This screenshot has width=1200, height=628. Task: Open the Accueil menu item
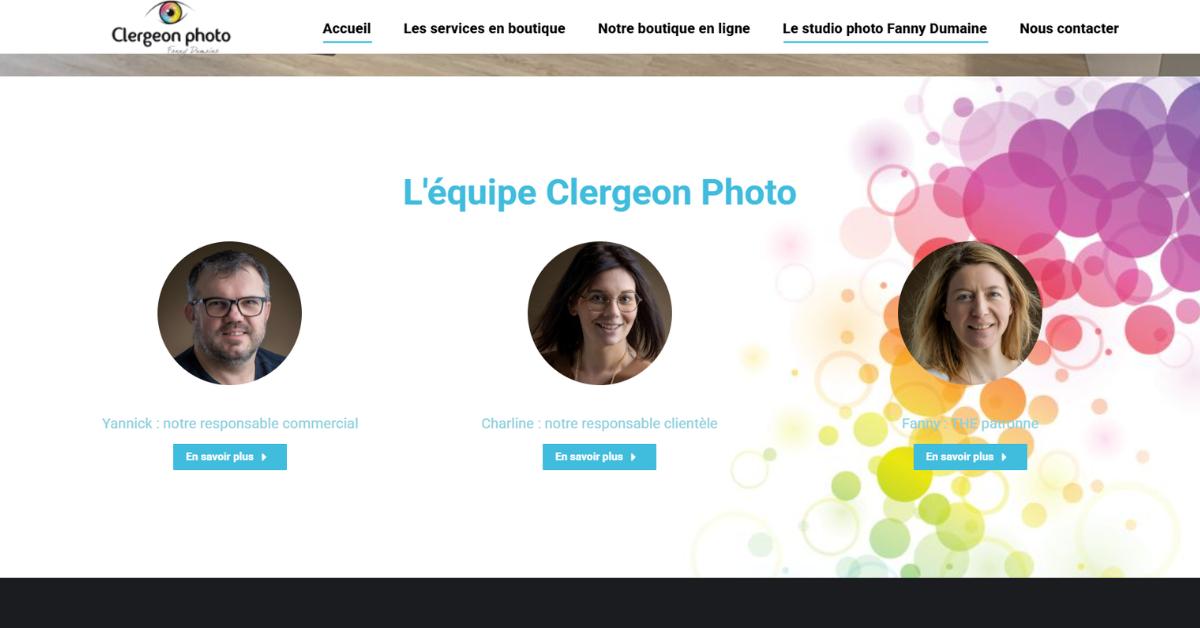pyautogui.click(x=347, y=28)
